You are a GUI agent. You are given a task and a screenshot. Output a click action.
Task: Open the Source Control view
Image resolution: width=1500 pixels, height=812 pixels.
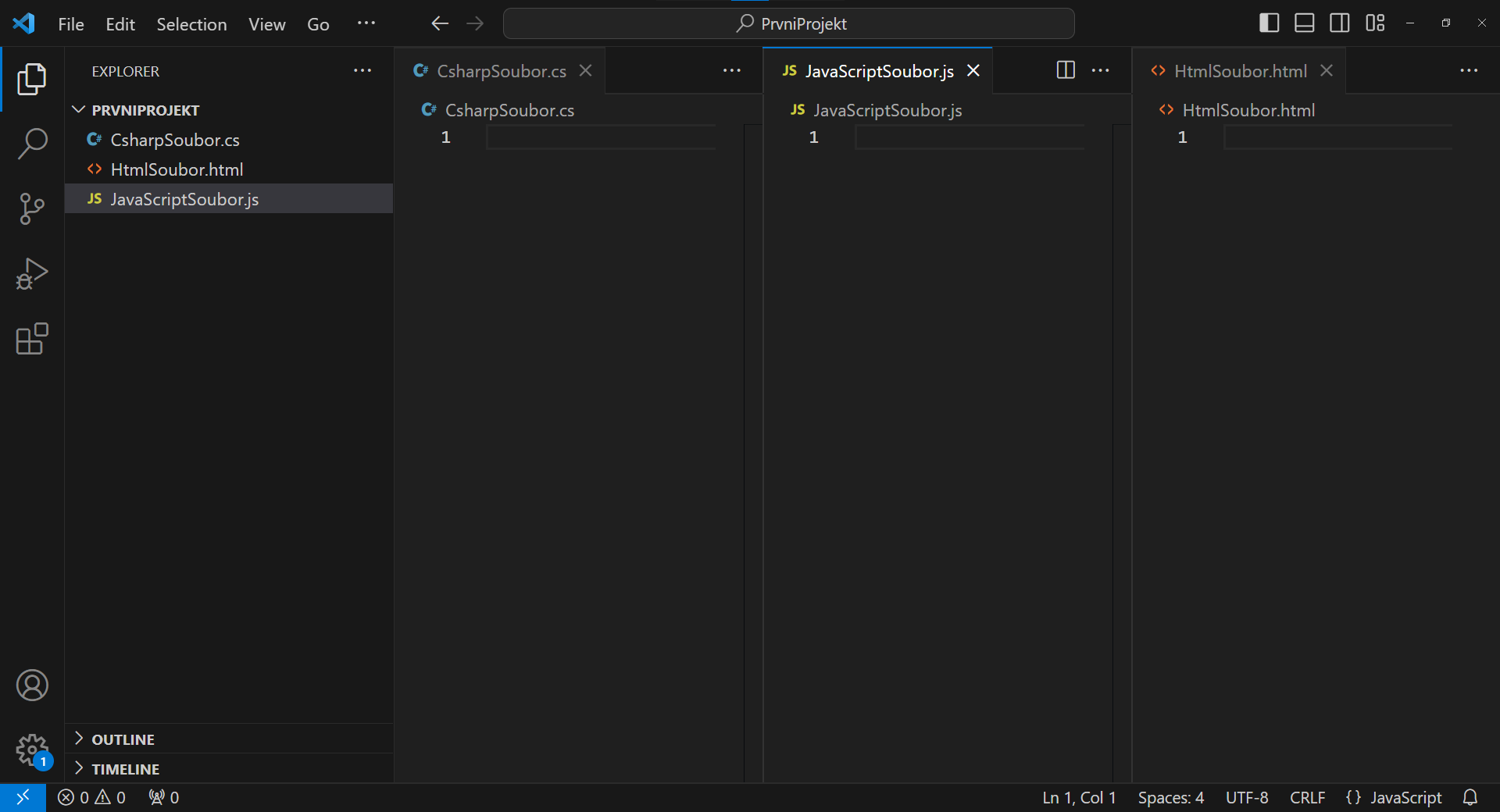(32, 208)
